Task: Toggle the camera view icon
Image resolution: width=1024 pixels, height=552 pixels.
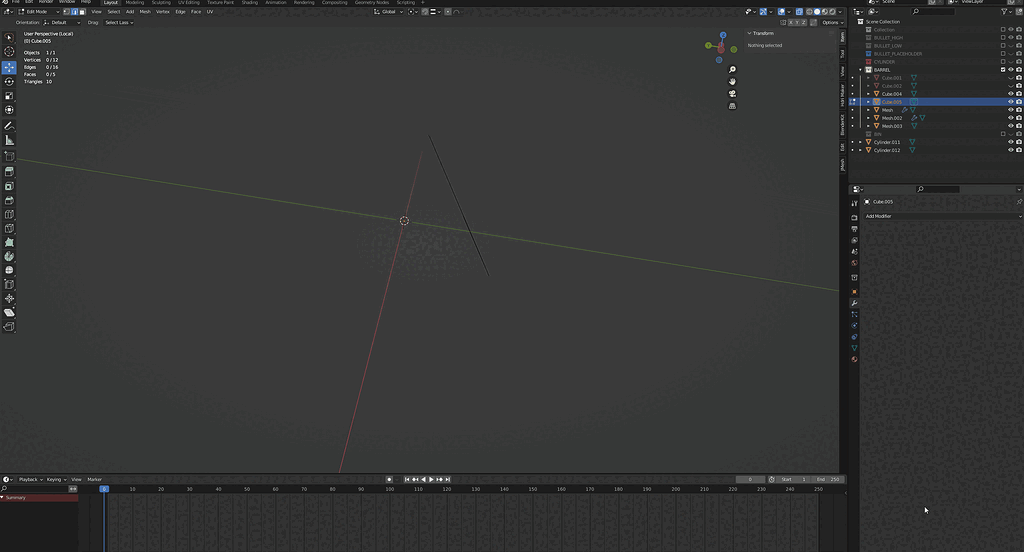Action: (732, 93)
